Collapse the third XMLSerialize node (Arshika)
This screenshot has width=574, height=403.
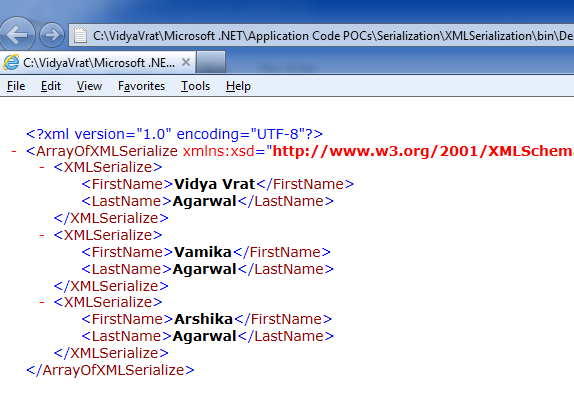tap(42, 302)
